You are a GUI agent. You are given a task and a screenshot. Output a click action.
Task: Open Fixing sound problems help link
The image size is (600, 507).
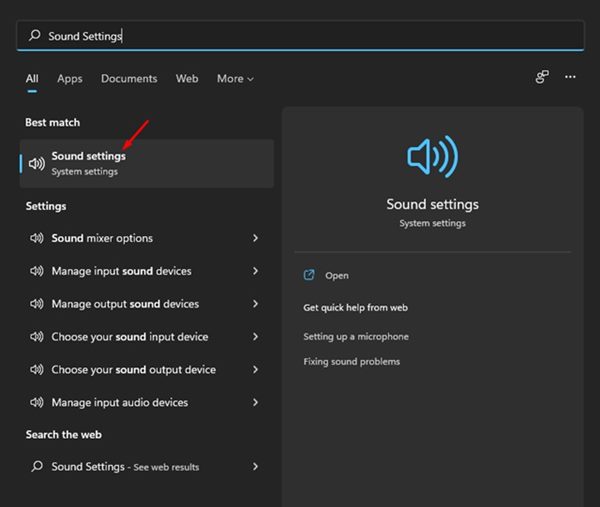click(351, 361)
